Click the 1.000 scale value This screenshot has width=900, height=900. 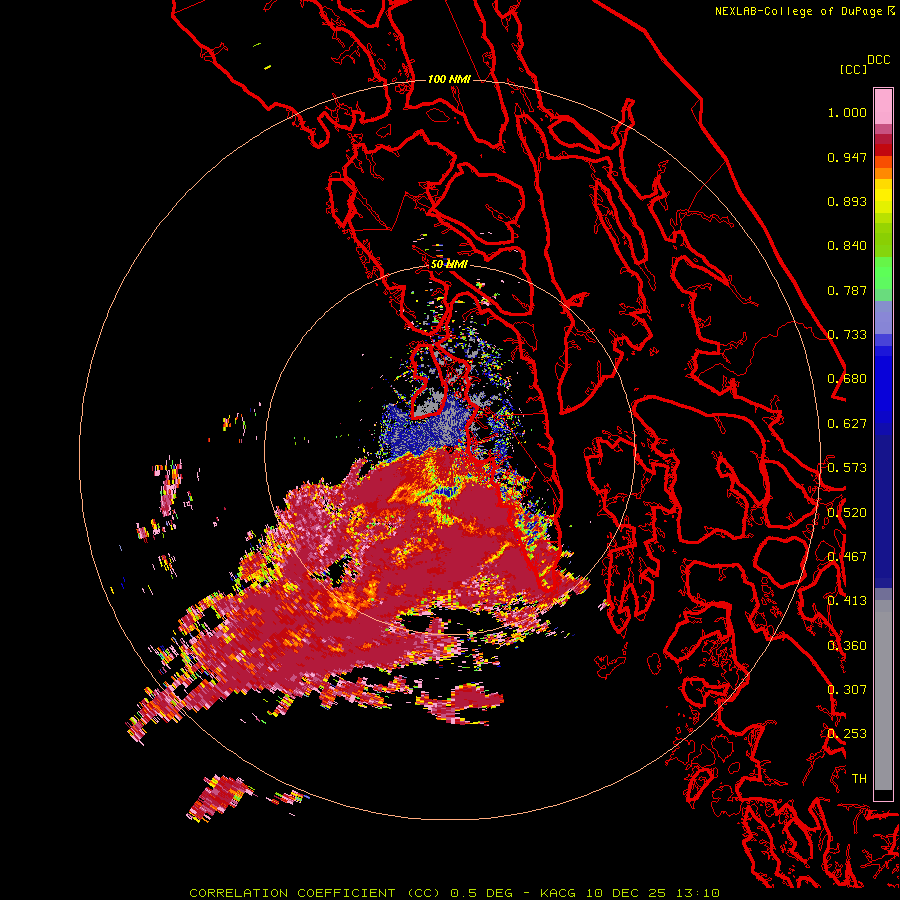[x=847, y=112]
